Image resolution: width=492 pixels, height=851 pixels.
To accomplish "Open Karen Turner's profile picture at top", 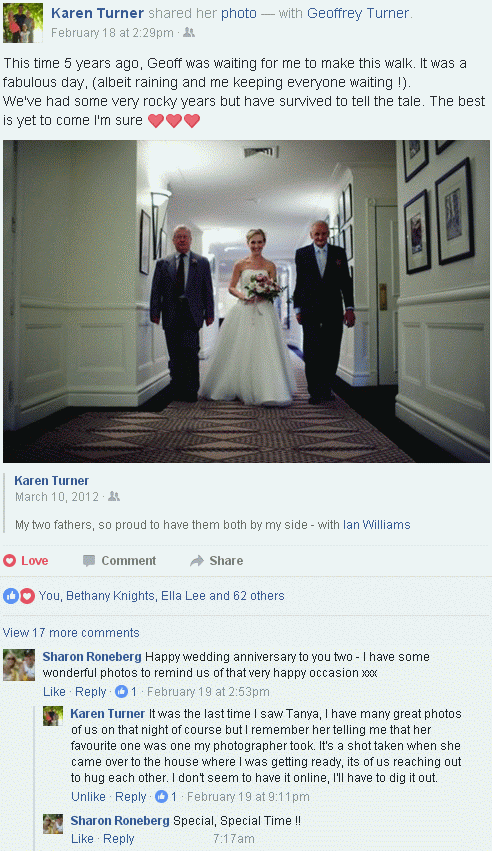I will point(23,23).
